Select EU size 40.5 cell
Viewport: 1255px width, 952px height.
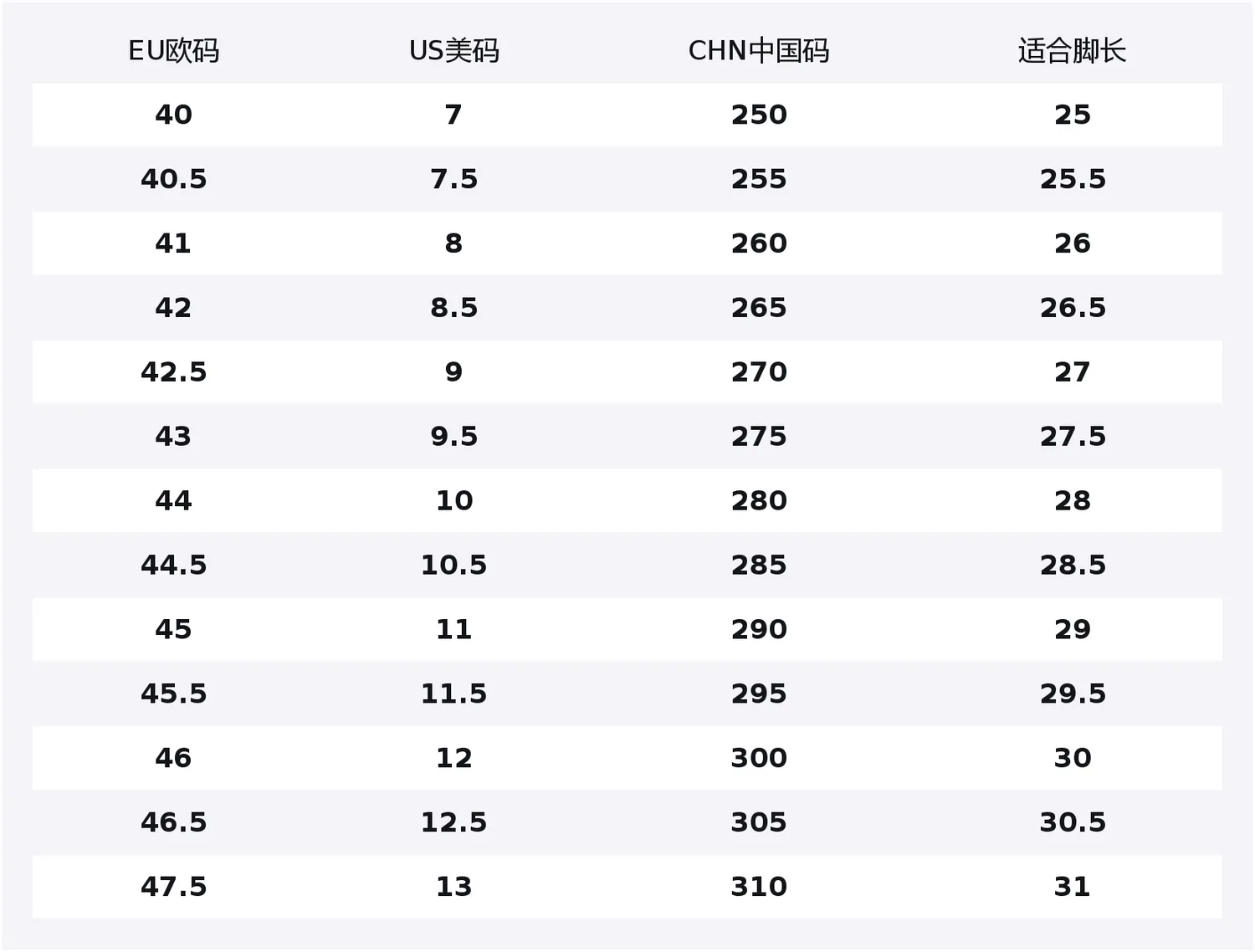point(173,179)
